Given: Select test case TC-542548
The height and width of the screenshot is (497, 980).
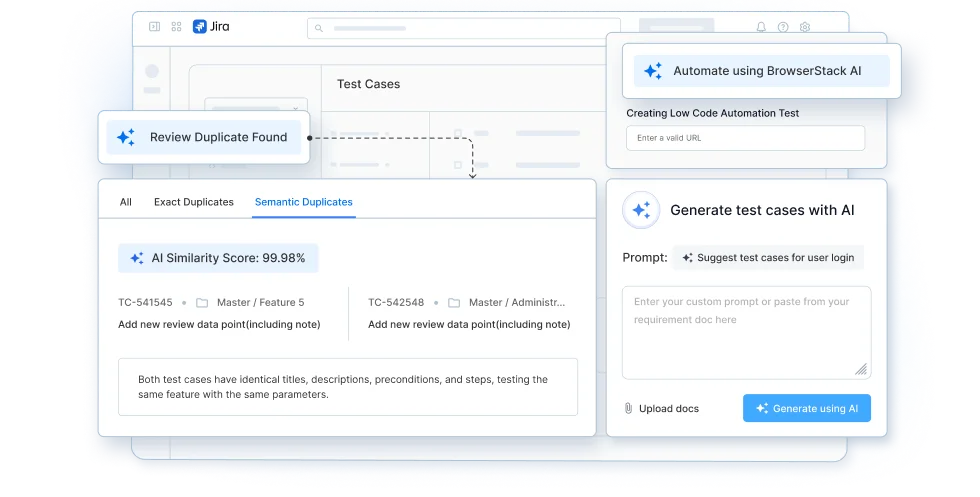Looking at the screenshot, I should click(x=396, y=303).
